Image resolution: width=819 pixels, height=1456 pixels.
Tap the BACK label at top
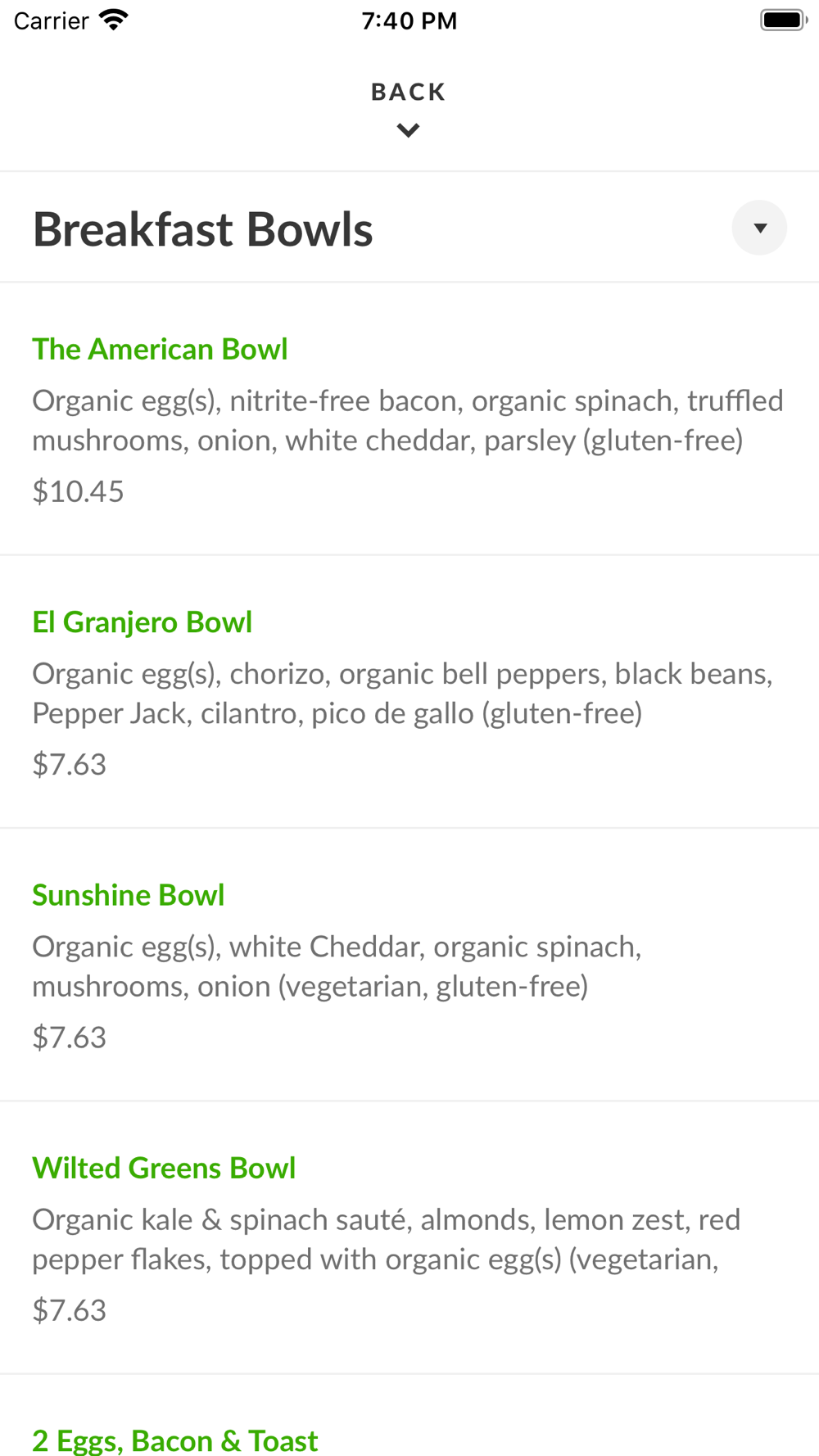409,92
